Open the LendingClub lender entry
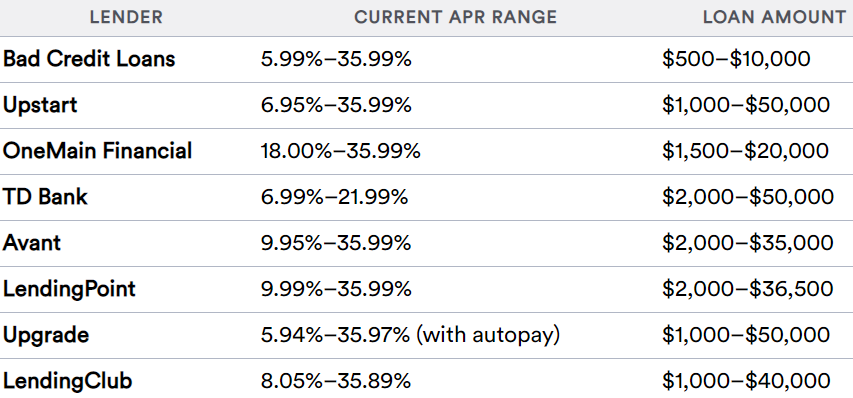The height and width of the screenshot is (398, 853). click(x=67, y=381)
